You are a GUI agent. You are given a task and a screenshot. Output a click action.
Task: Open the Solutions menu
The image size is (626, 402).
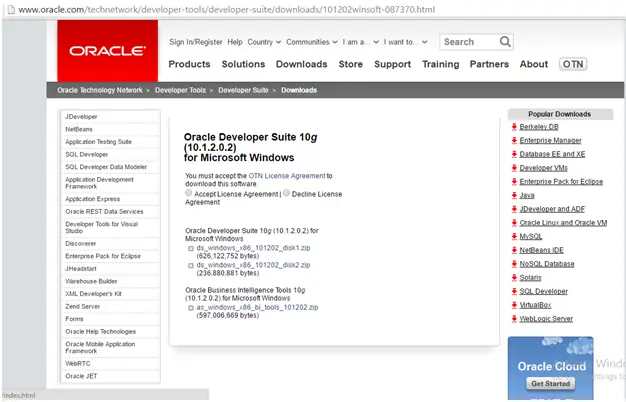tap(243, 64)
